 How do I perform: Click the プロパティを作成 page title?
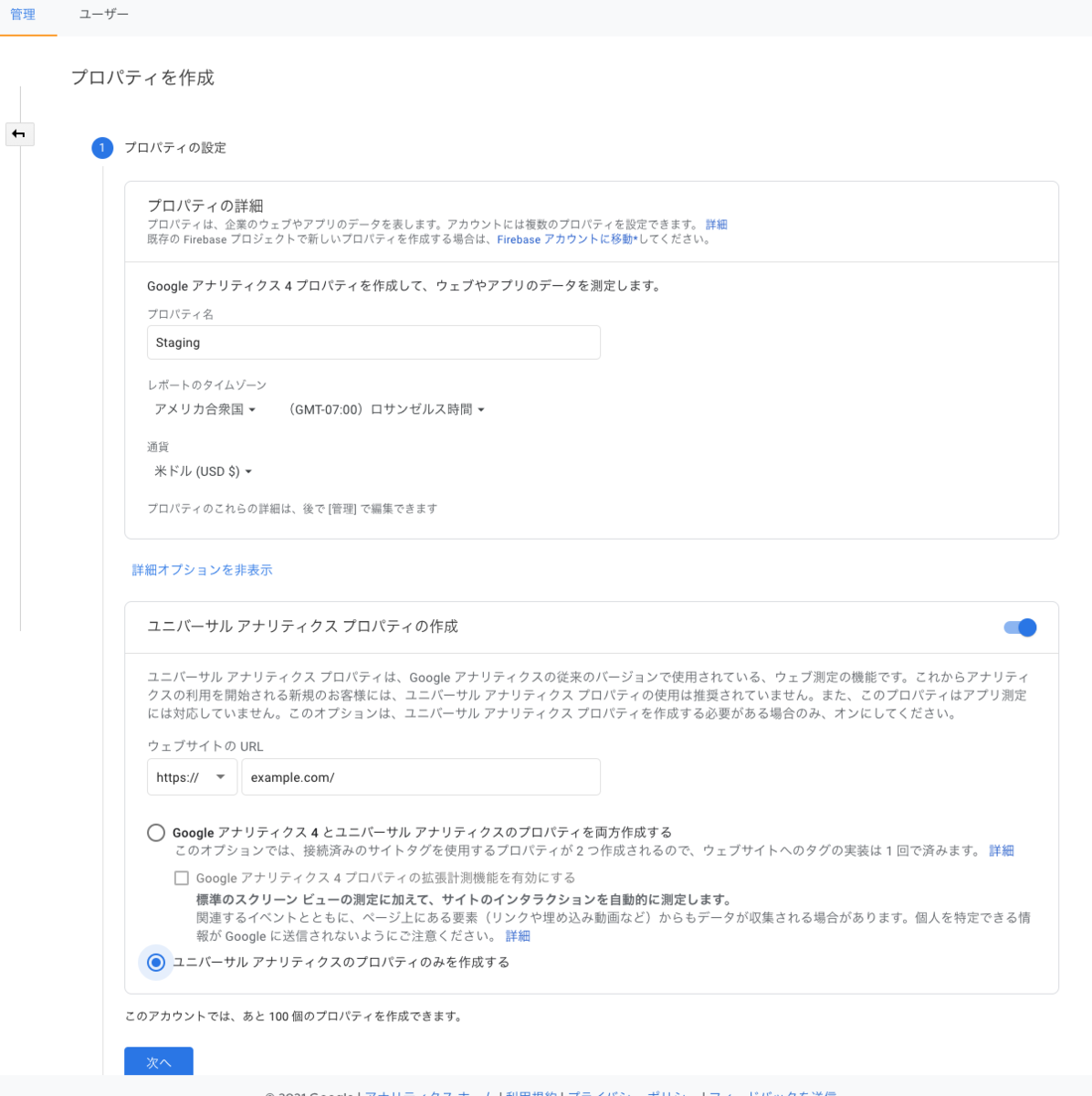(142, 78)
